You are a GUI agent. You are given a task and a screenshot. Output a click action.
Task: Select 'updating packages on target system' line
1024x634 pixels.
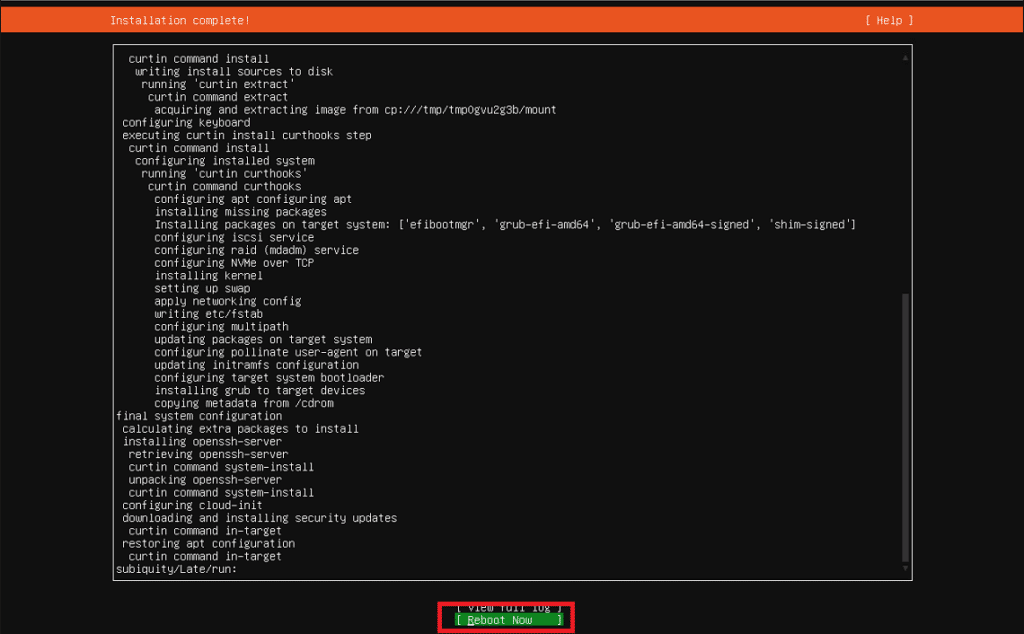[263, 340]
